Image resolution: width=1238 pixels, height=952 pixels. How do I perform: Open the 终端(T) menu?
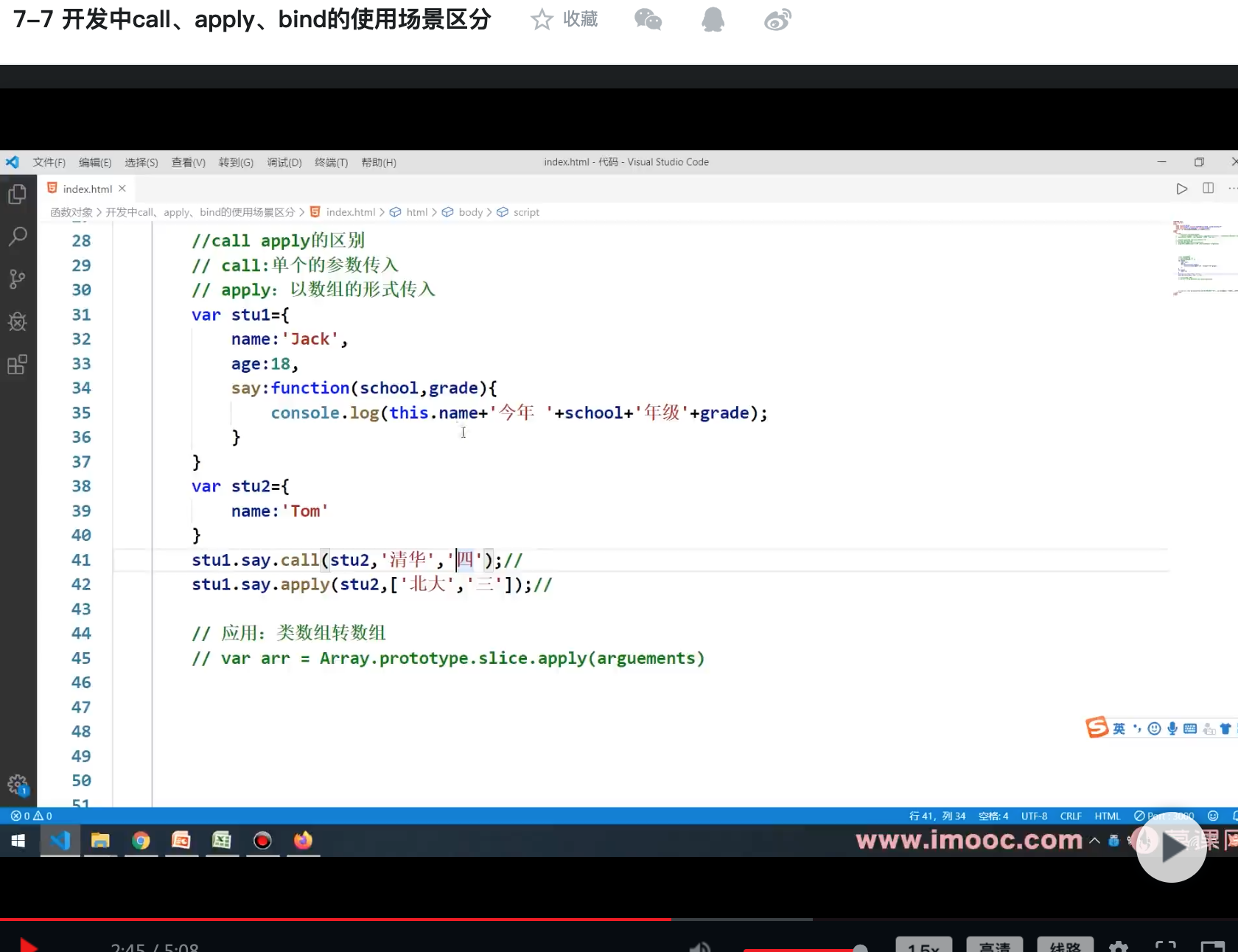pos(332,162)
